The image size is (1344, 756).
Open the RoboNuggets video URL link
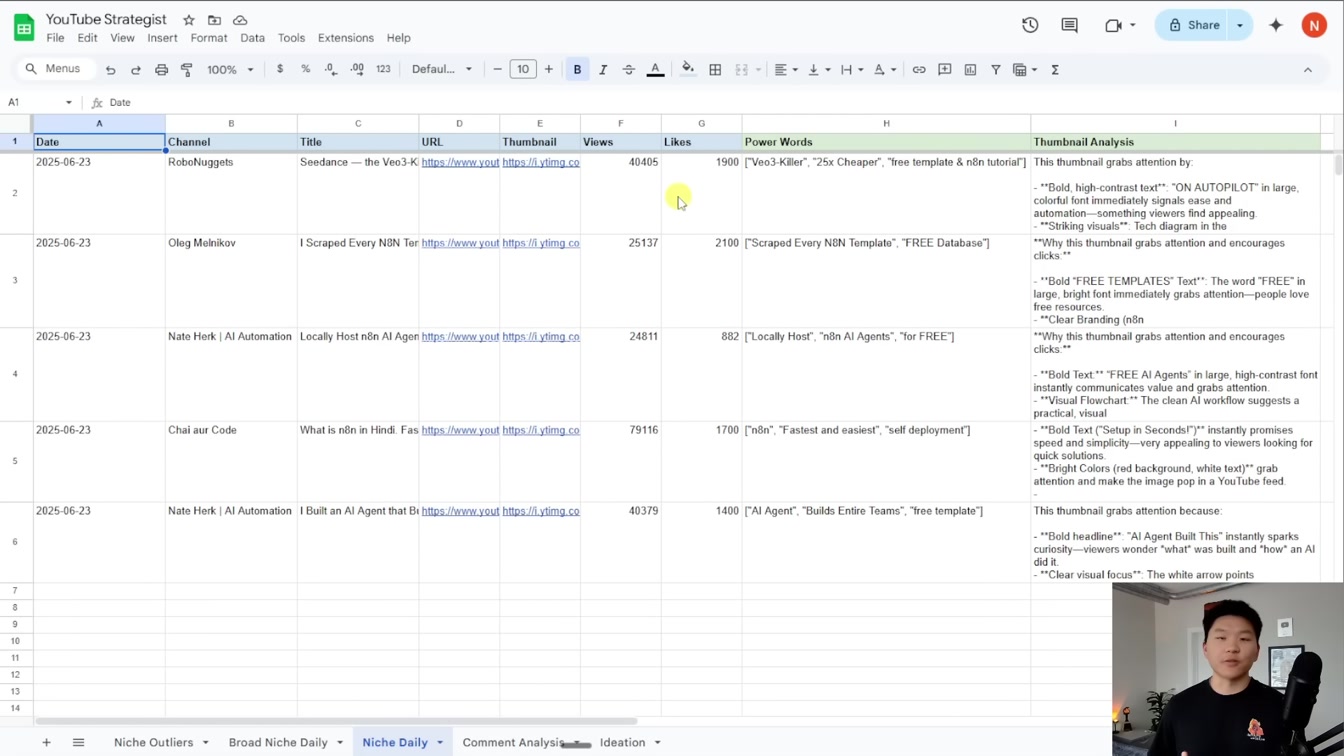tap(460, 162)
